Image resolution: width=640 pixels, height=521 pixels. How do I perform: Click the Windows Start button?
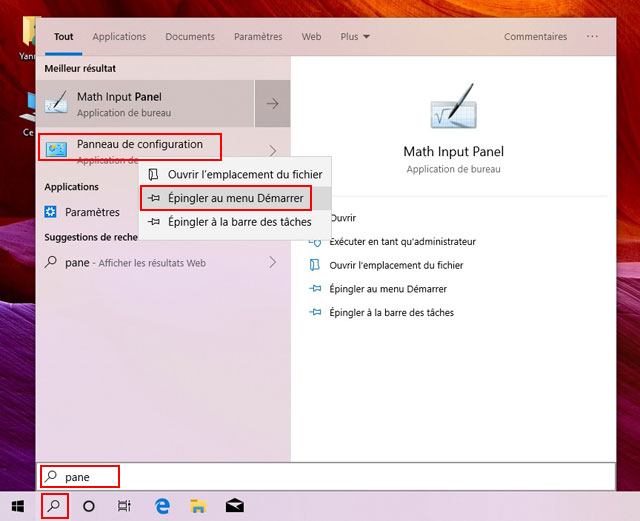click(x=18, y=507)
